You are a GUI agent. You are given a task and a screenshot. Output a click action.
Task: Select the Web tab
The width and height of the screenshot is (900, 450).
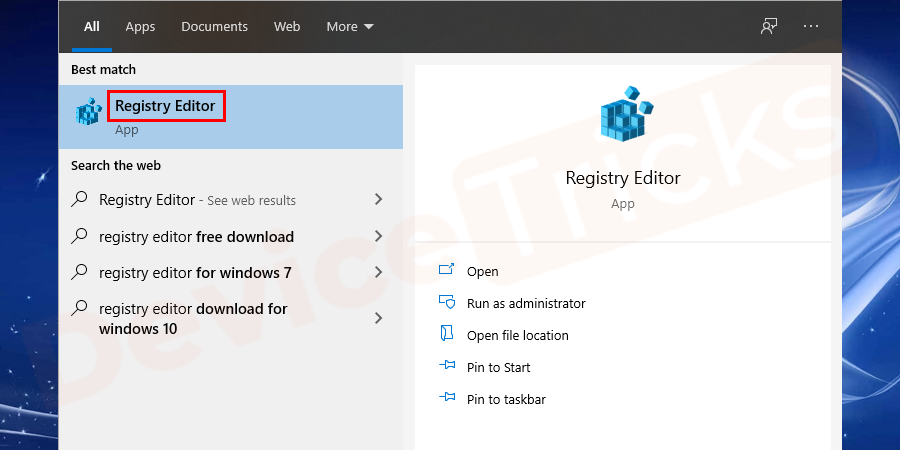pos(287,27)
